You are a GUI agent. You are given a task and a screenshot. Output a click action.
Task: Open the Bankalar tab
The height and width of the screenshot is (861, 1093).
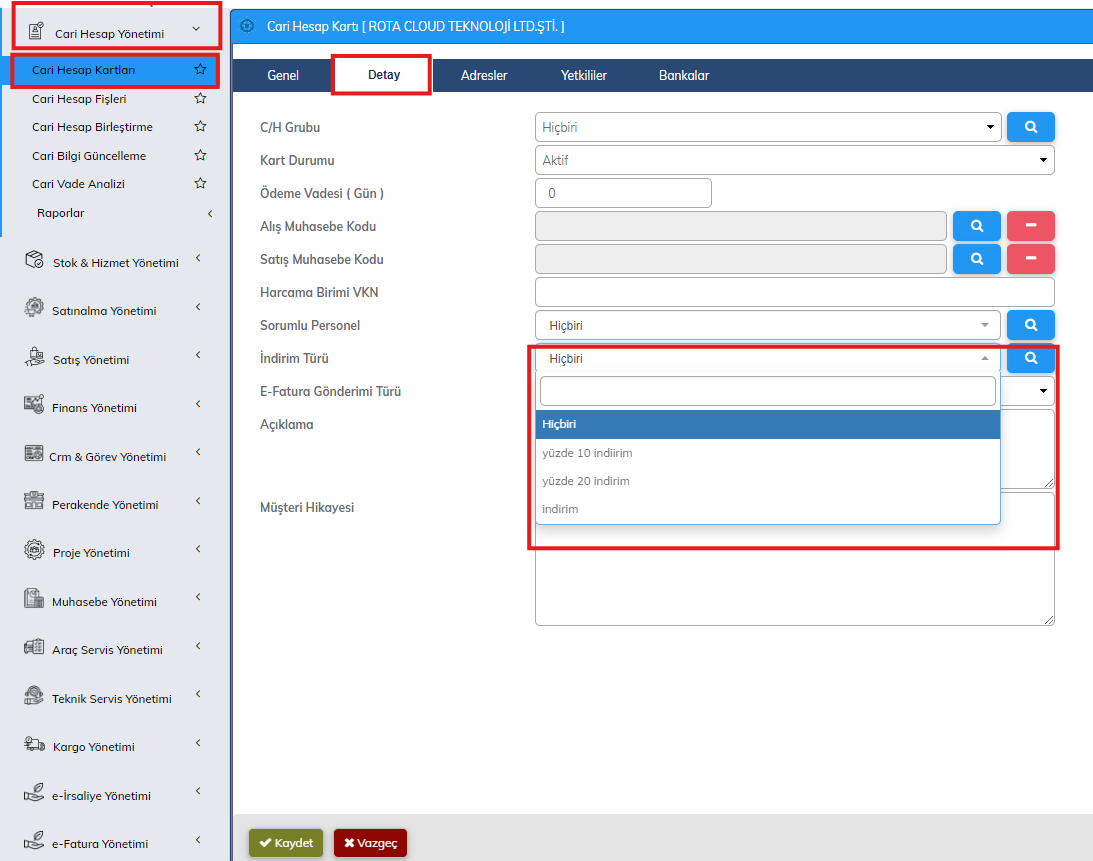coord(684,76)
